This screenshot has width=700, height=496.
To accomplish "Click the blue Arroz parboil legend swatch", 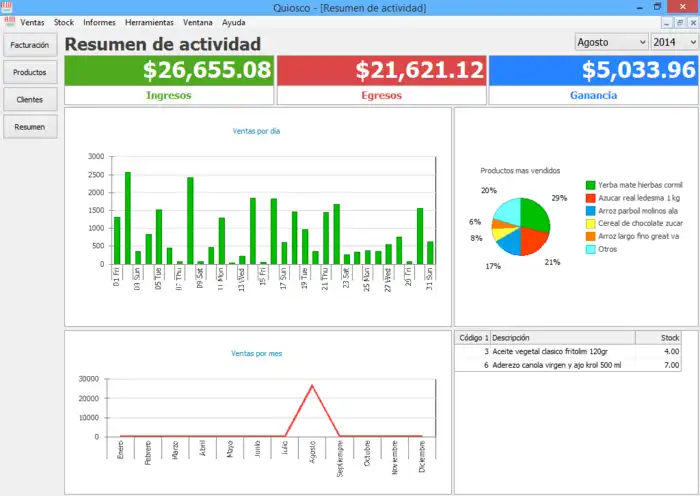I will click(x=590, y=211).
